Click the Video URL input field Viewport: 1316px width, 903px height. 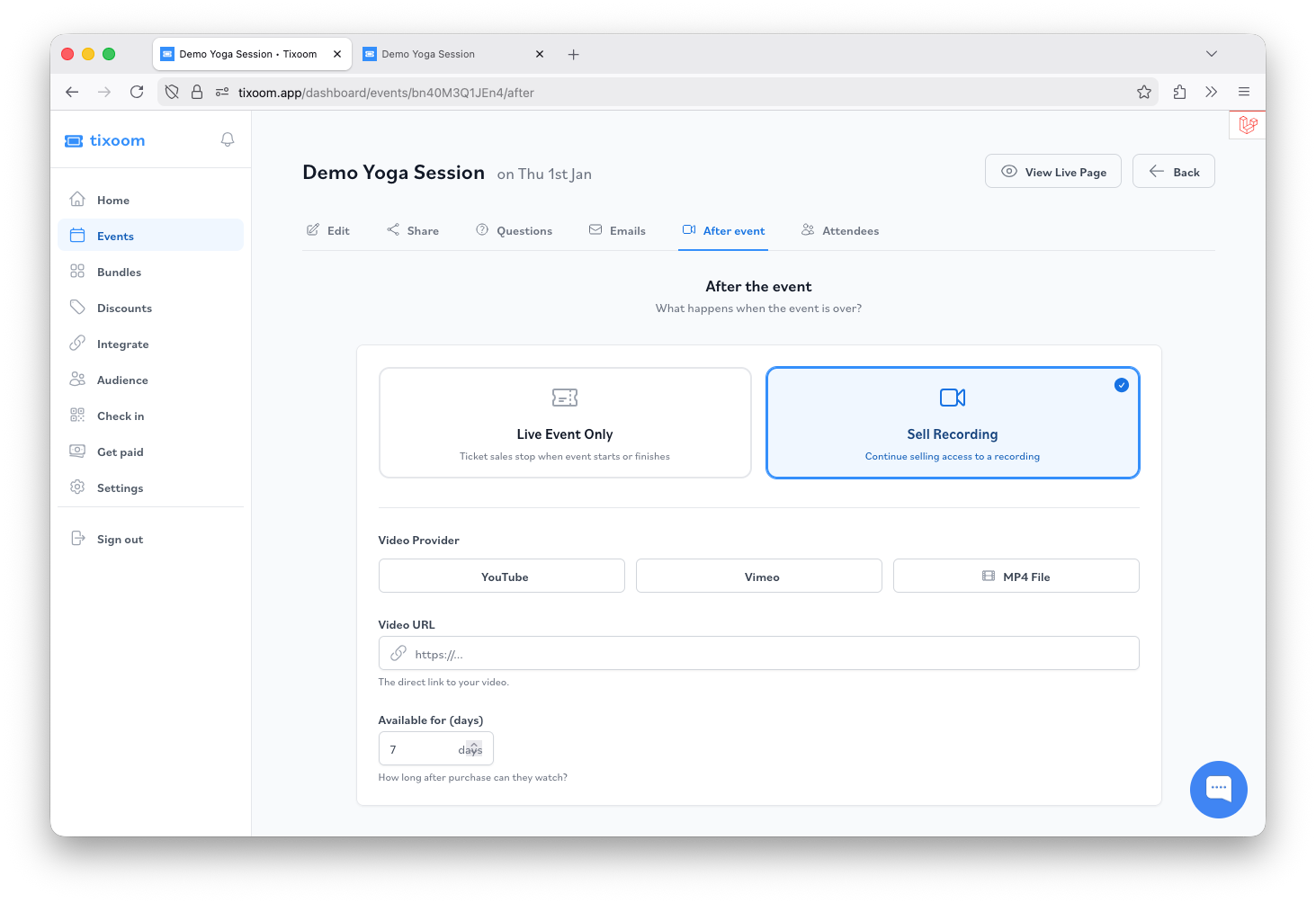(765, 654)
